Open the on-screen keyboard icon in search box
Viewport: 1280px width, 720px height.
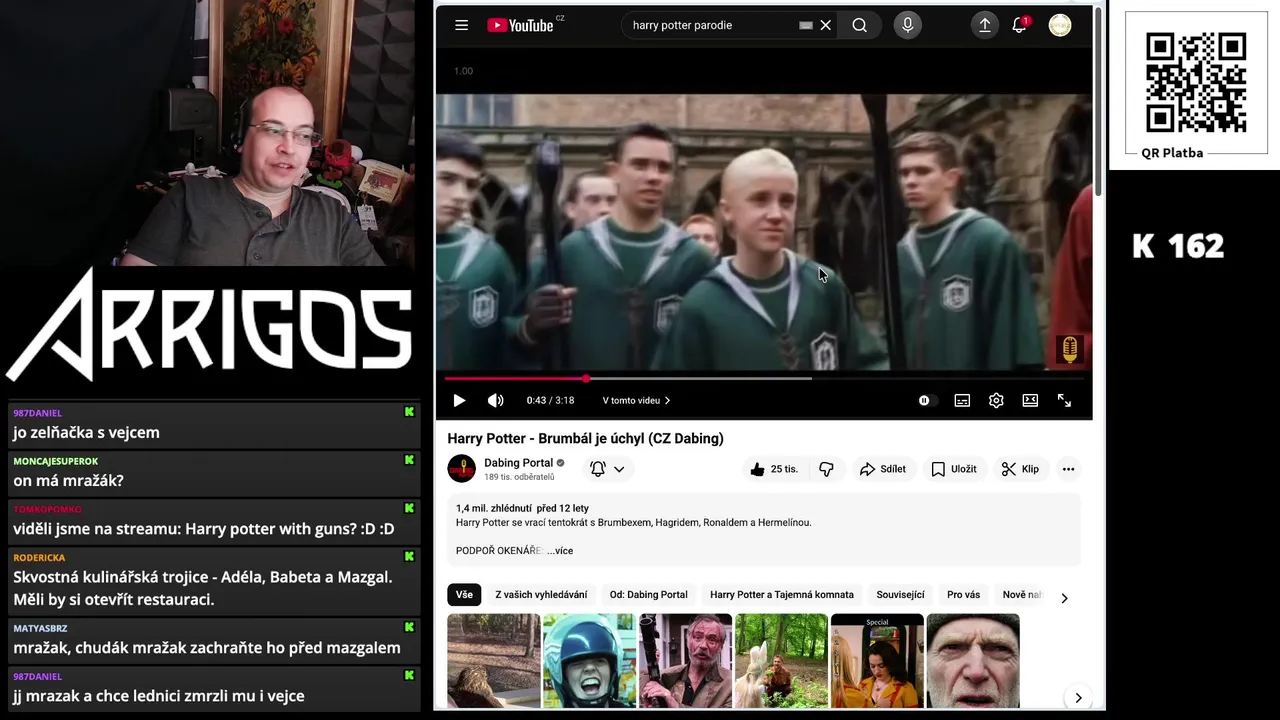tap(805, 25)
